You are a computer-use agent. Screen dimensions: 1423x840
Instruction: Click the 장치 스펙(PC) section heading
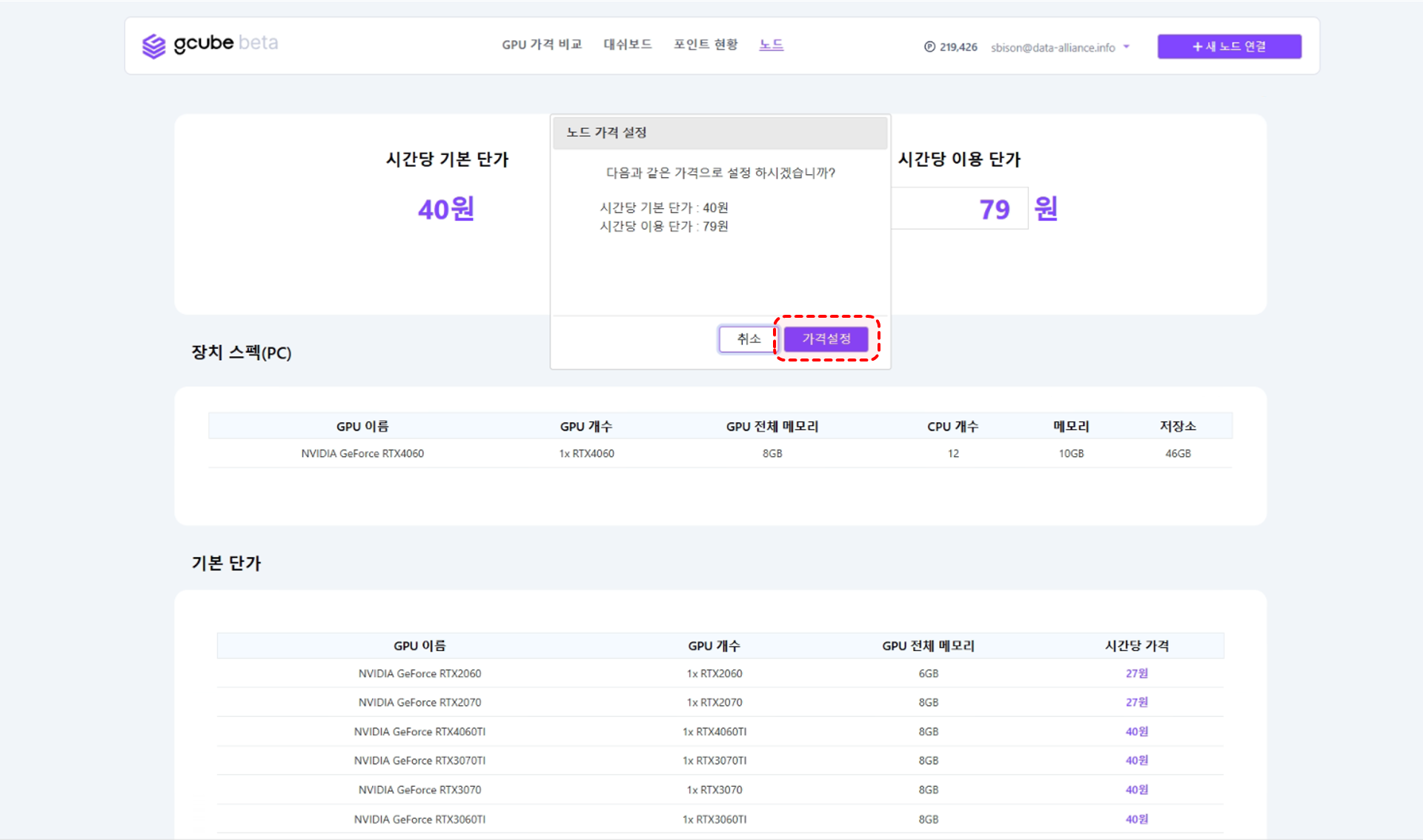pos(242,353)
